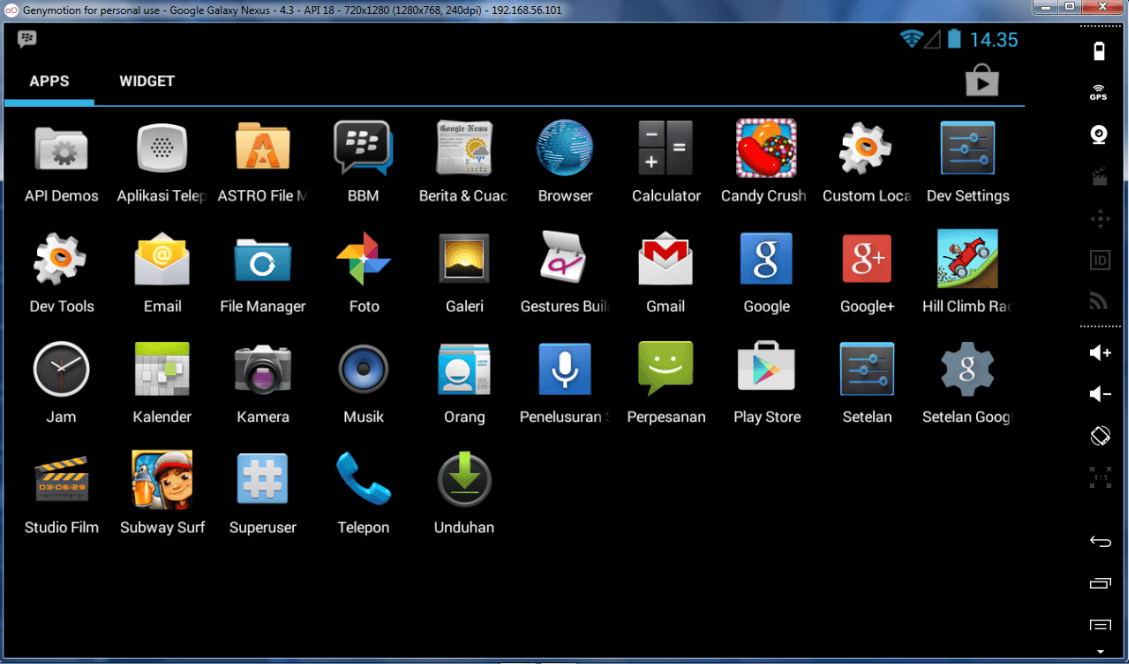This screenshot has height=664, width=1129.
Task: Open Android menu via Genymotion sidebar
Action: (1100, 625)
